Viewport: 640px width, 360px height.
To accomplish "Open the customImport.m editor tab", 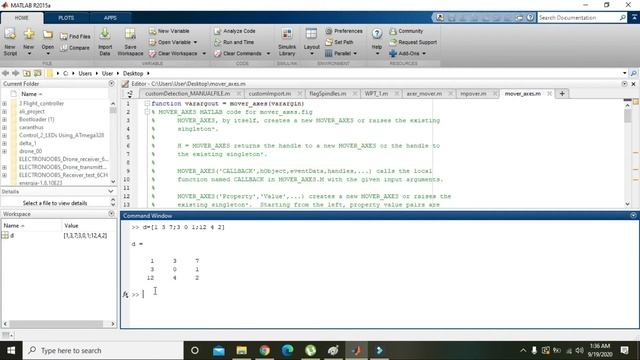I will click(270, 94).
